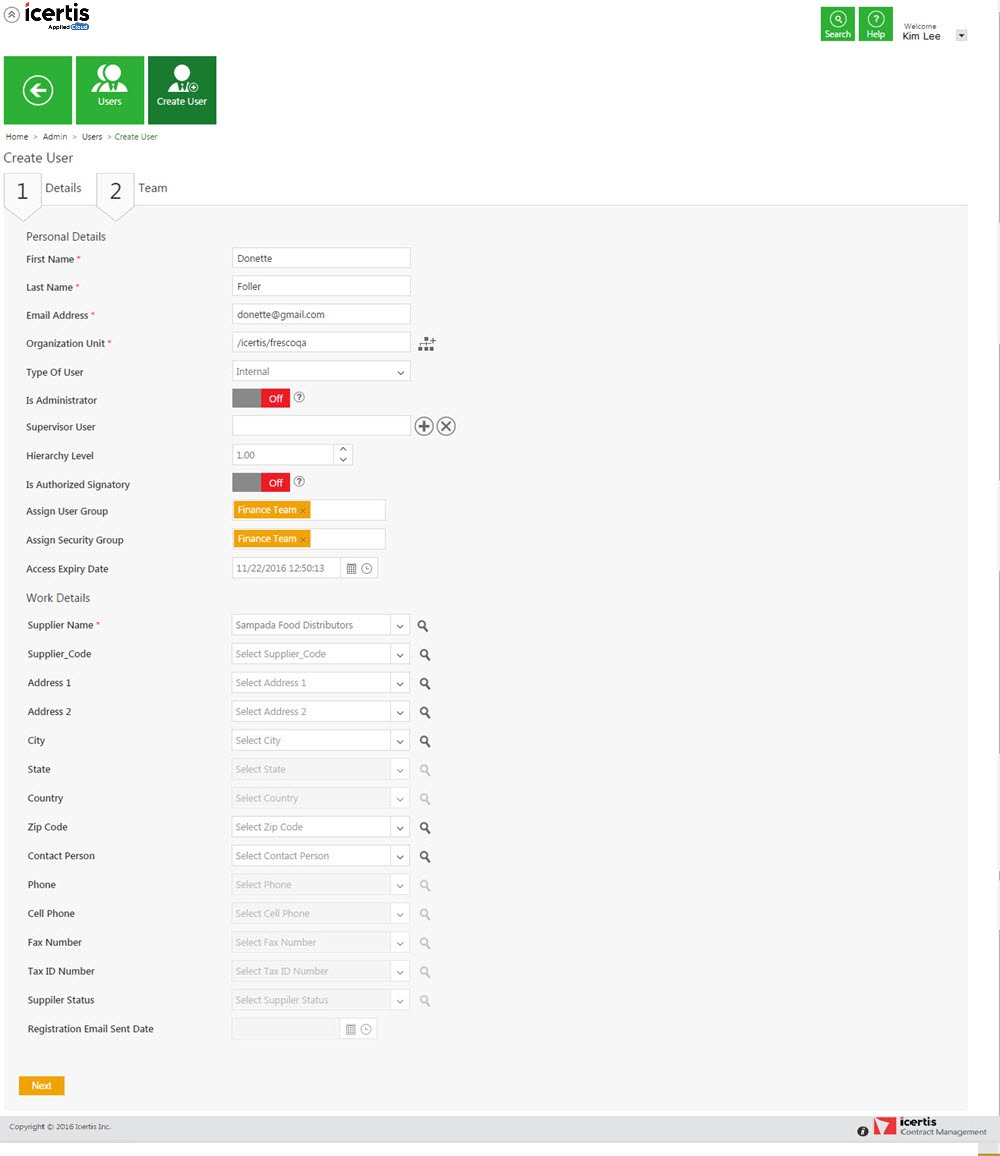Click the plus icon beside Supervisor User
The height and width of the screenshot is (1156, 1000).
coord(424,427)
